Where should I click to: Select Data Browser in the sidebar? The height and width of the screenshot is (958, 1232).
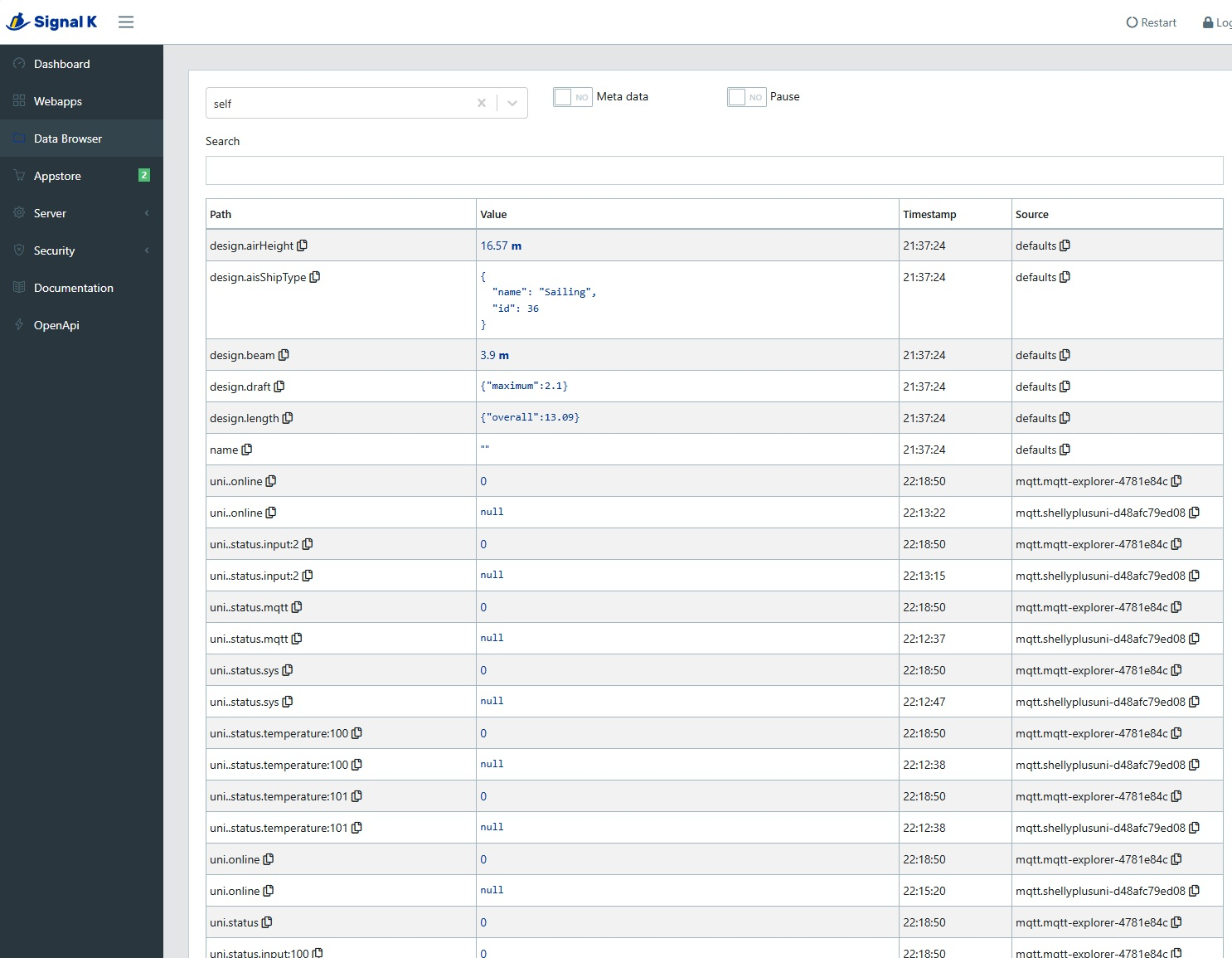[81, 139]
